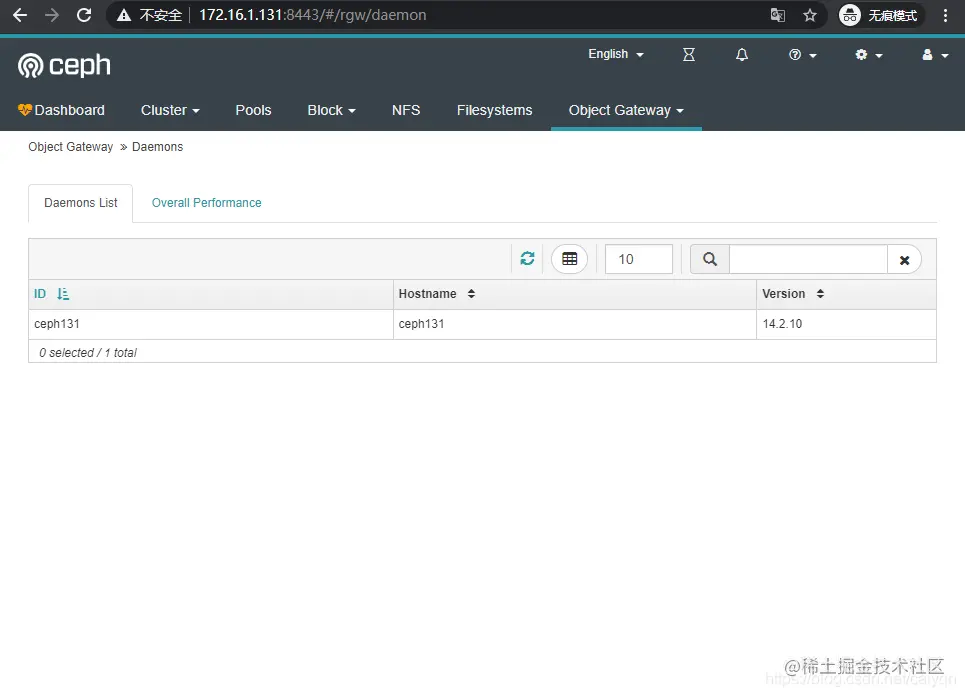Open the help question-mark dropdown

(803, 55)
